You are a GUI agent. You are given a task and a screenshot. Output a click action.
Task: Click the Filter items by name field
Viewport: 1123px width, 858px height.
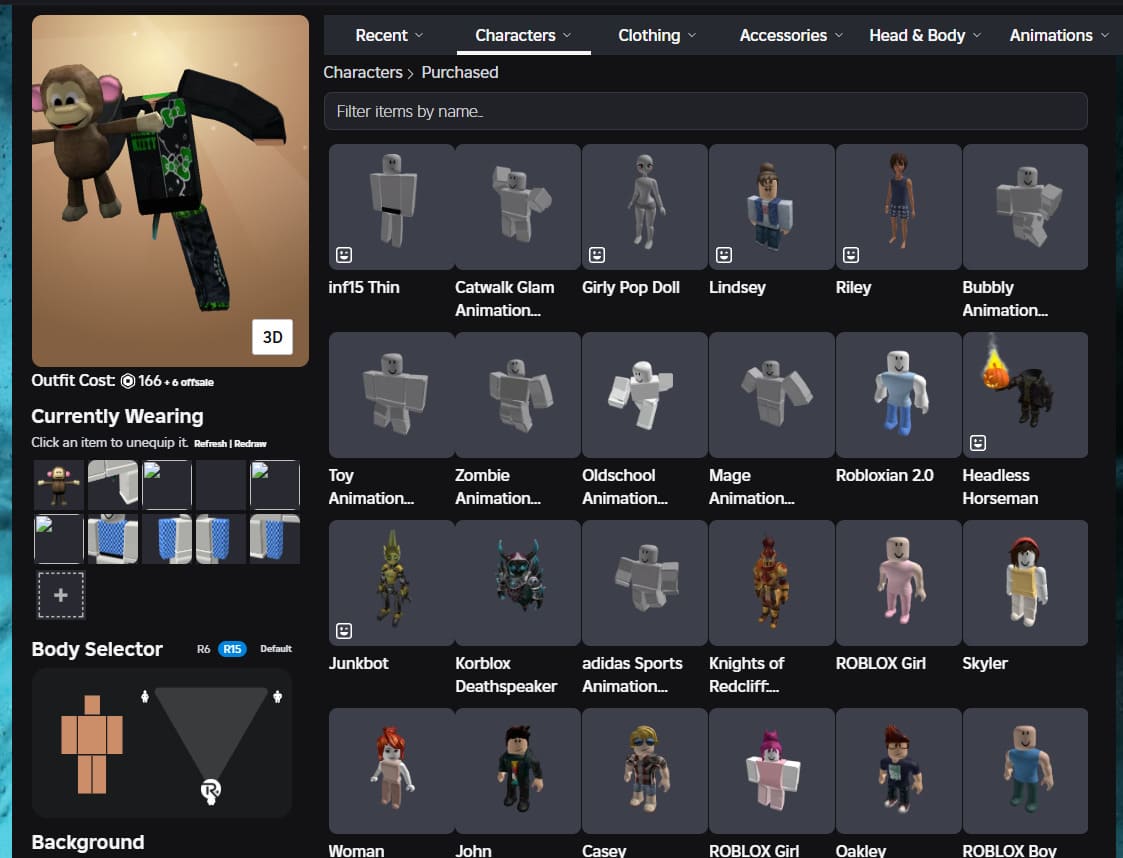coord(705,111)
